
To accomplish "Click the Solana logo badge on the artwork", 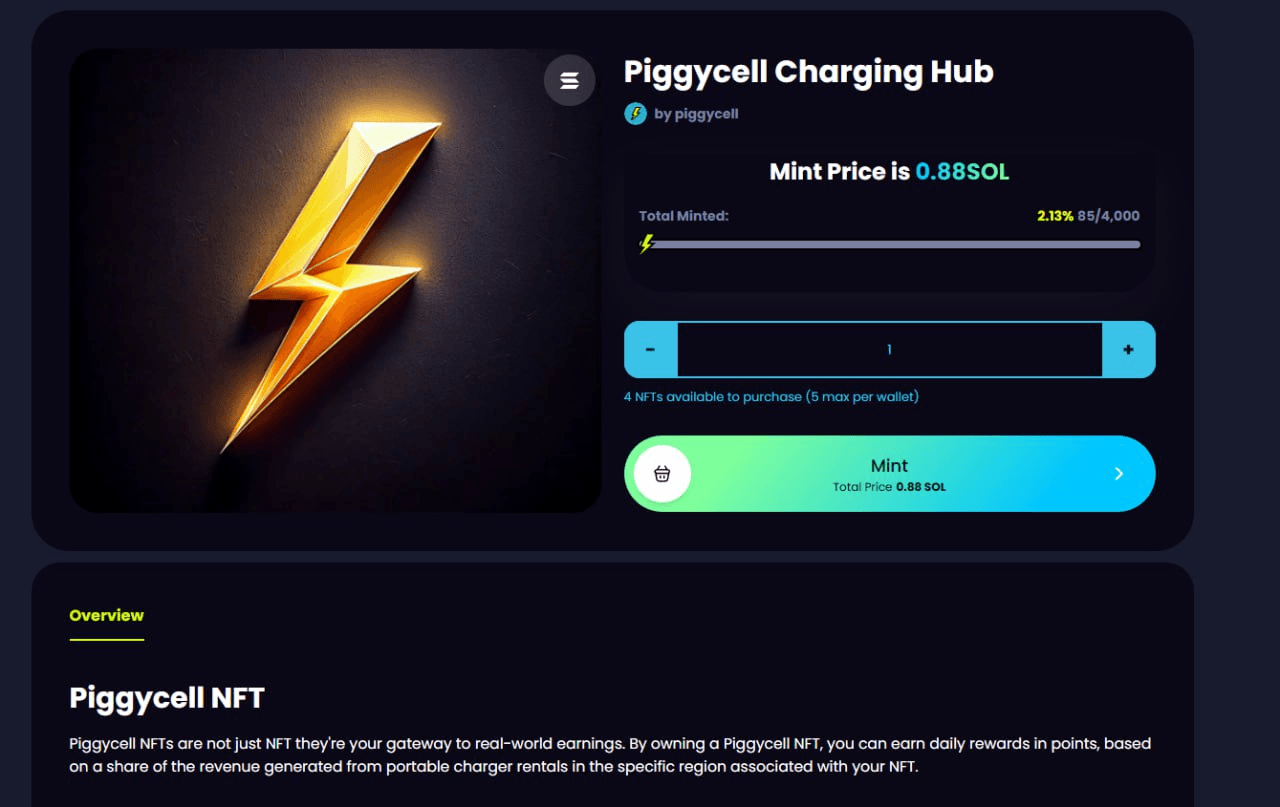I will click(x=569, y=80).
